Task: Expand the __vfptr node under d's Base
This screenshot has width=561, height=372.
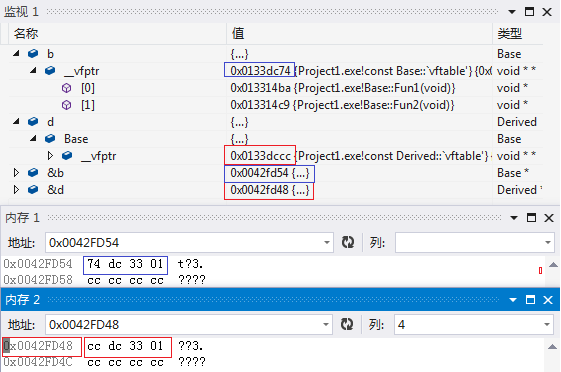Action: [x=50, y=156]
